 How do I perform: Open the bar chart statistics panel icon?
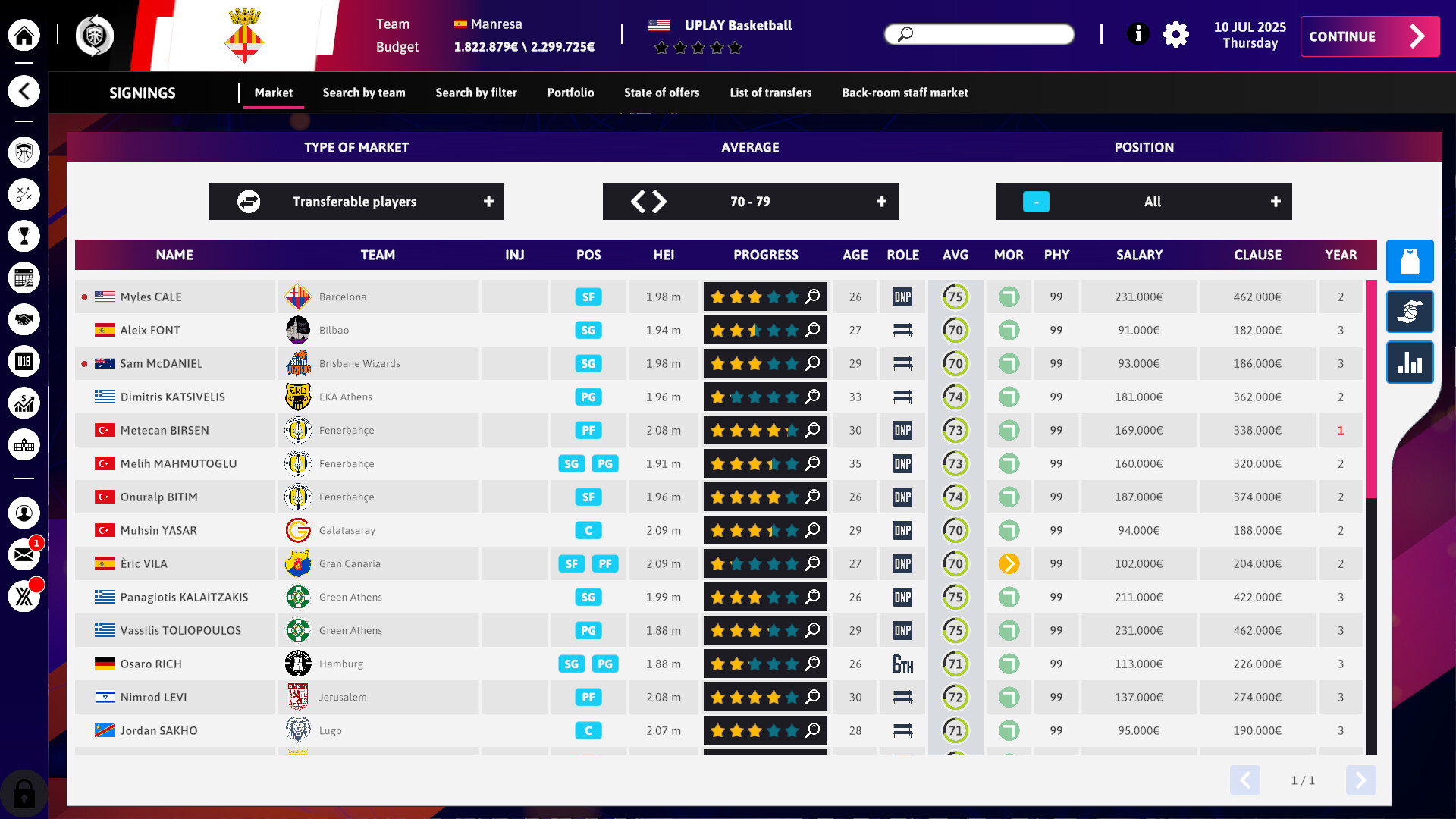(x=1410, y=362)
